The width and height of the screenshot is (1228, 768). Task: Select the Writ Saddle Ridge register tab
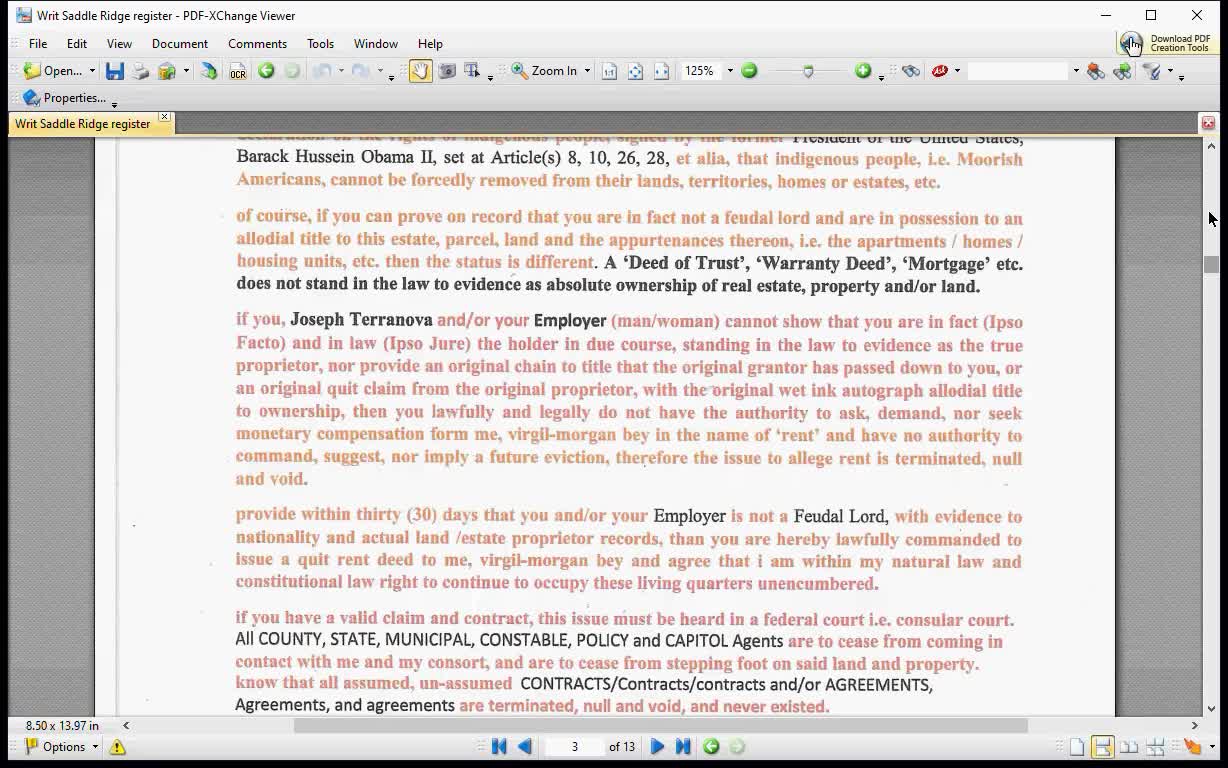click(x=83, y=124)
